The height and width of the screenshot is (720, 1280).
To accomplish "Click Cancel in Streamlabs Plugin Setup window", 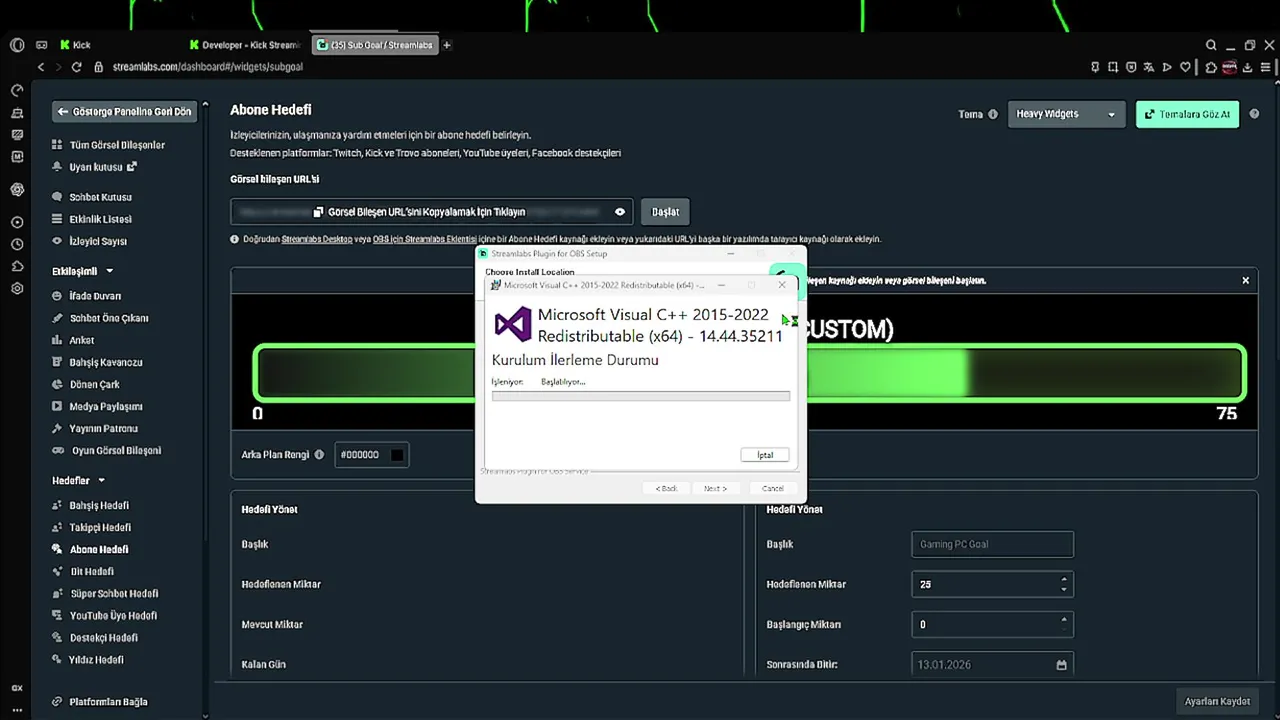I will click(x=772, y=488).
